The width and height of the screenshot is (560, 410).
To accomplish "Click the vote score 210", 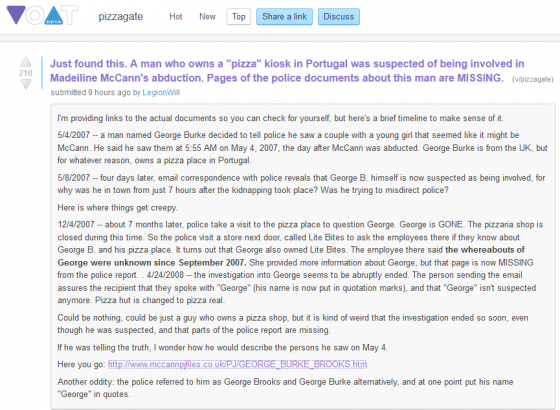I will click(x=25, y=73).
